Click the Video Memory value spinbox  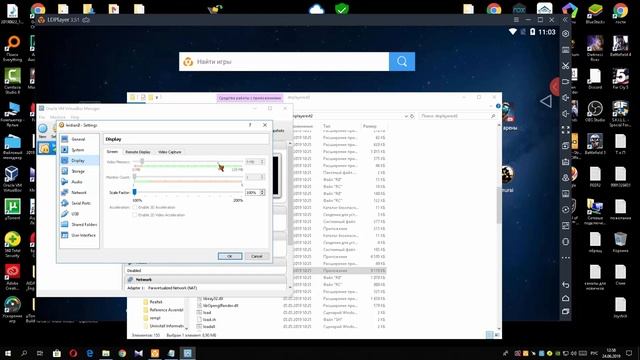[x=255, y=162]
